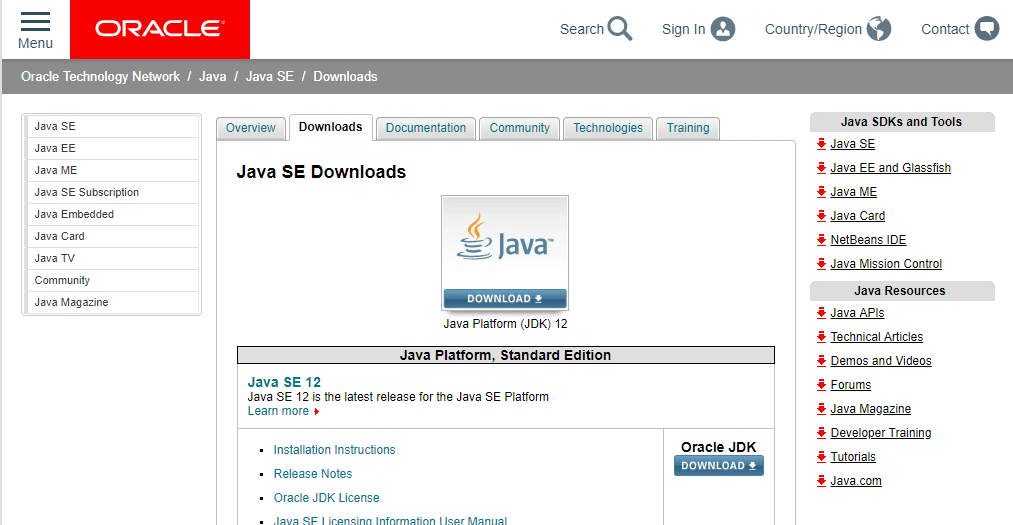Click download arrow icon beside Java.com
The height and width of the screenshot is (525, 1013).
pyautogui.click(x=821, y=480)
